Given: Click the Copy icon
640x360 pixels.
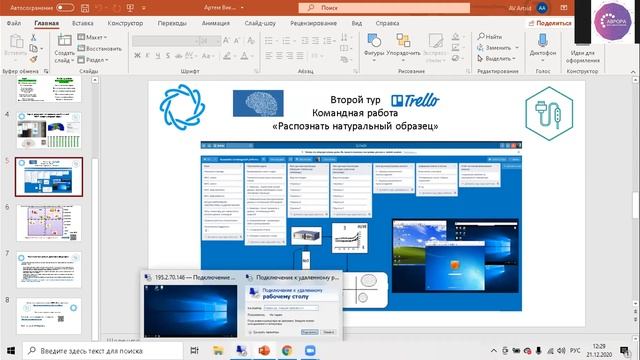Looking at the screenshot, I should tap(33, 49).
